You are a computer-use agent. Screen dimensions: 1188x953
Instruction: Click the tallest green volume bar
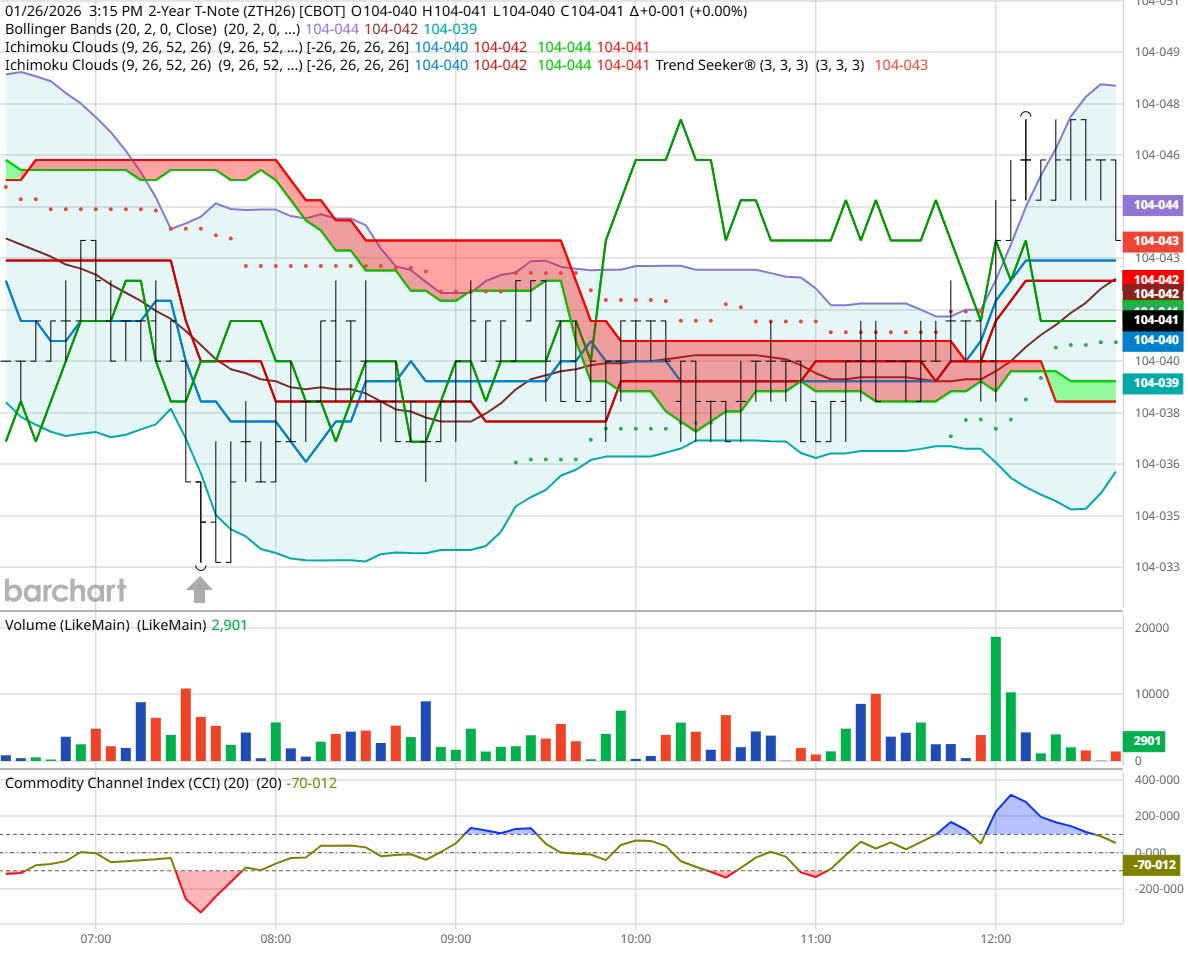click(x=996, y=699)
